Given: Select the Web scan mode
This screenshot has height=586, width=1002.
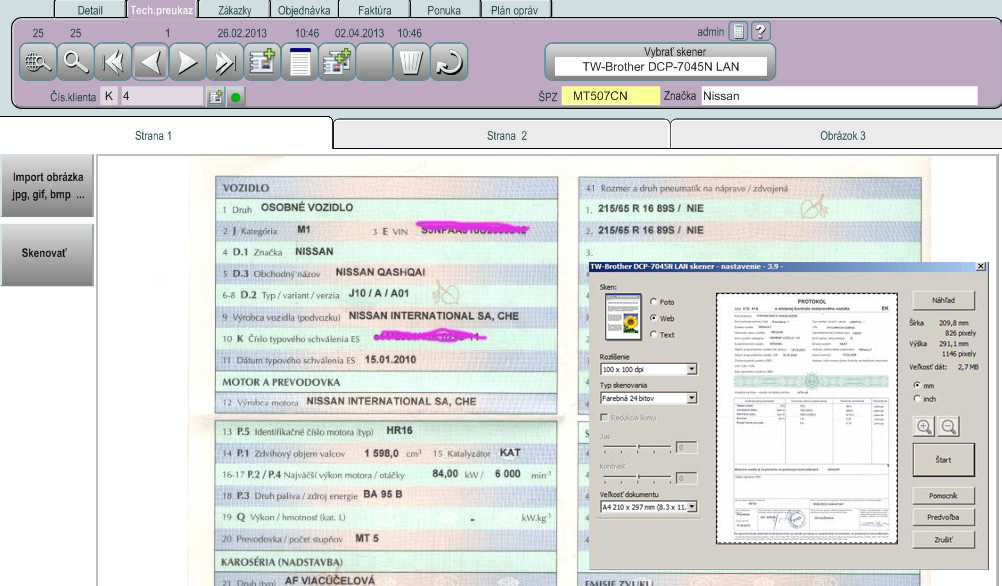Looking at the screenshot, I should pyautogui.click(x=653, y=318).
